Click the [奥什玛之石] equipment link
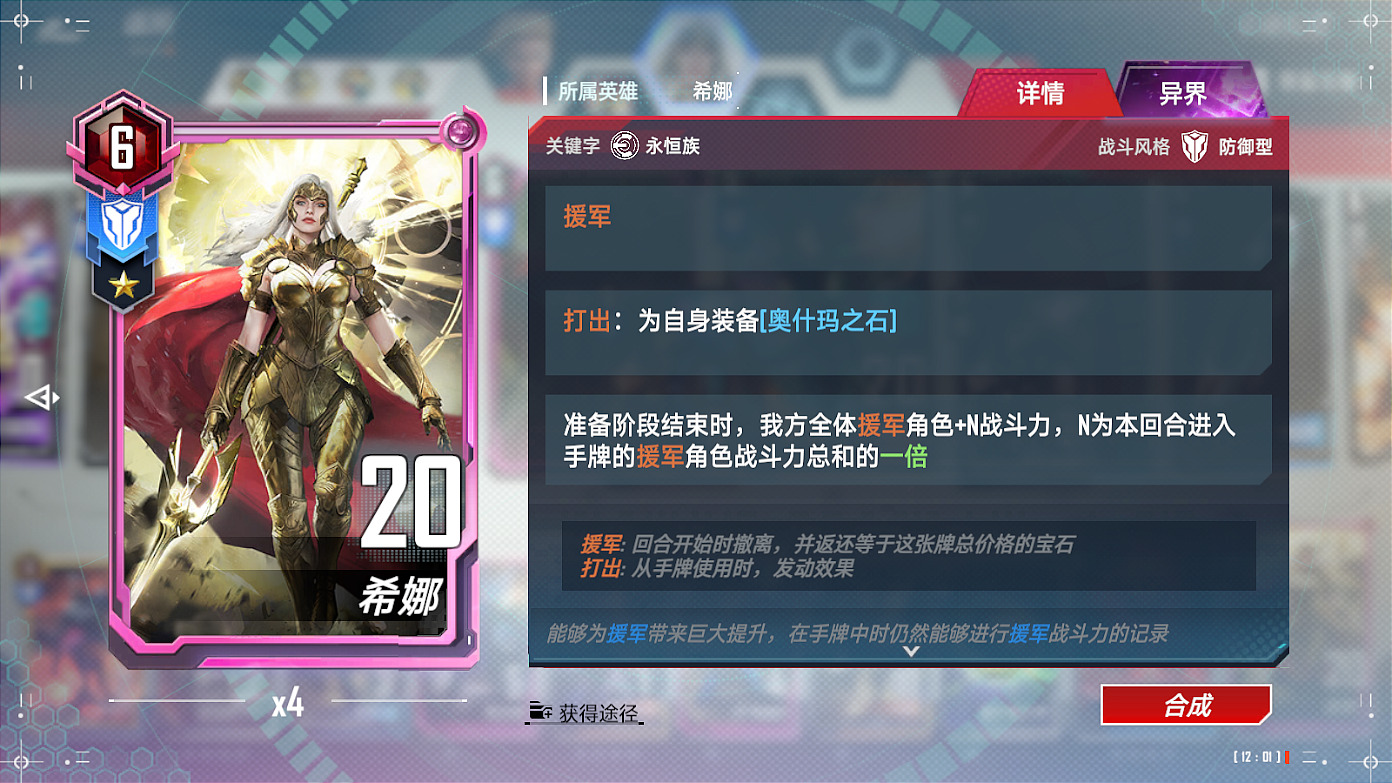The image size is (1392, 783). (x=828, y=321)
